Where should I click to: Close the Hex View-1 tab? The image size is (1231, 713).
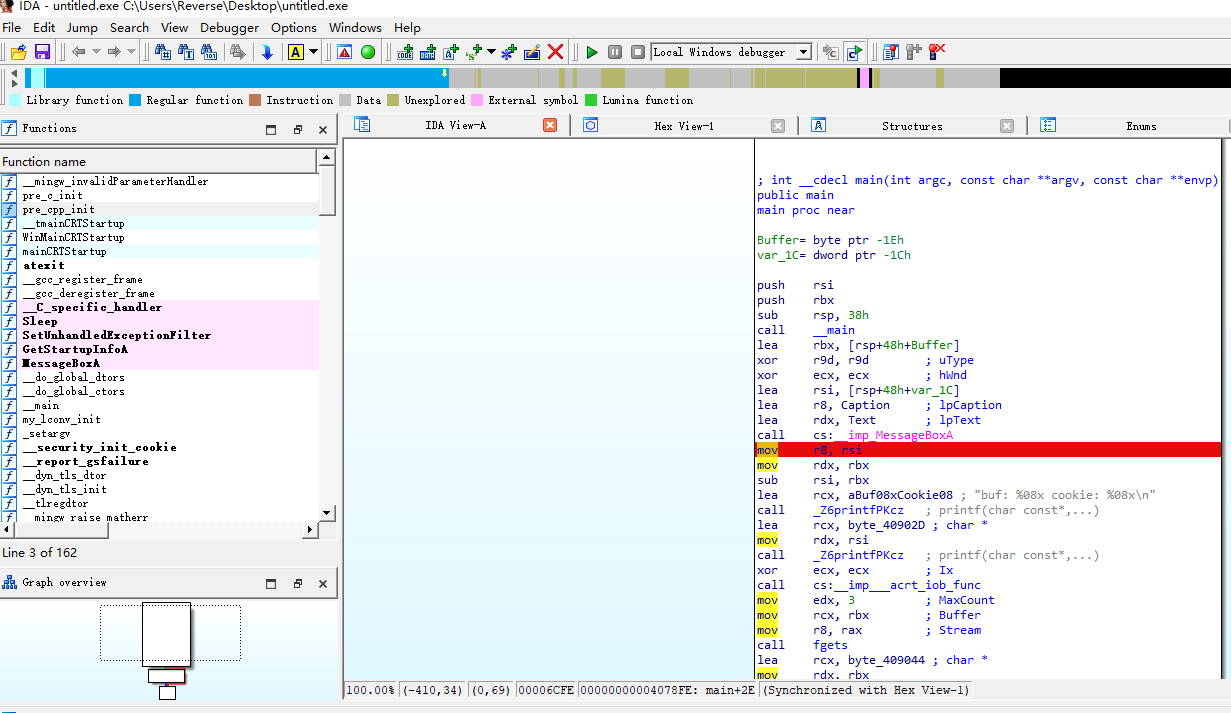click(778, 126)
